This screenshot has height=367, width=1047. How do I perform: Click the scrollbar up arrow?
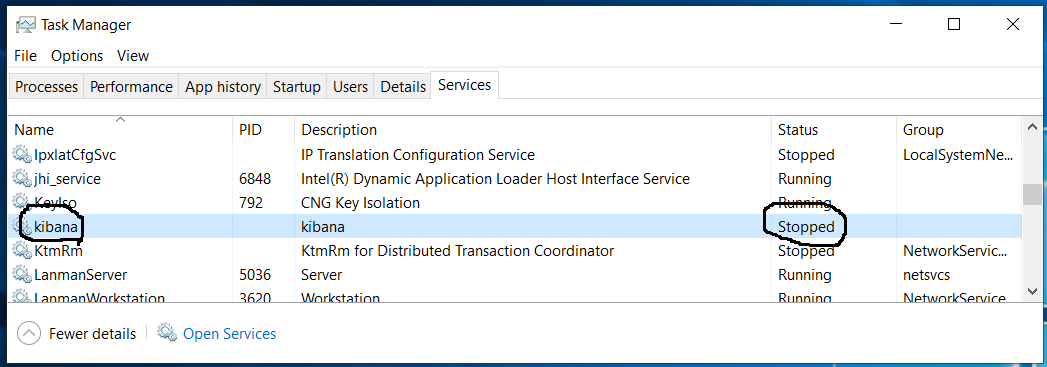tap(1031, 127)
